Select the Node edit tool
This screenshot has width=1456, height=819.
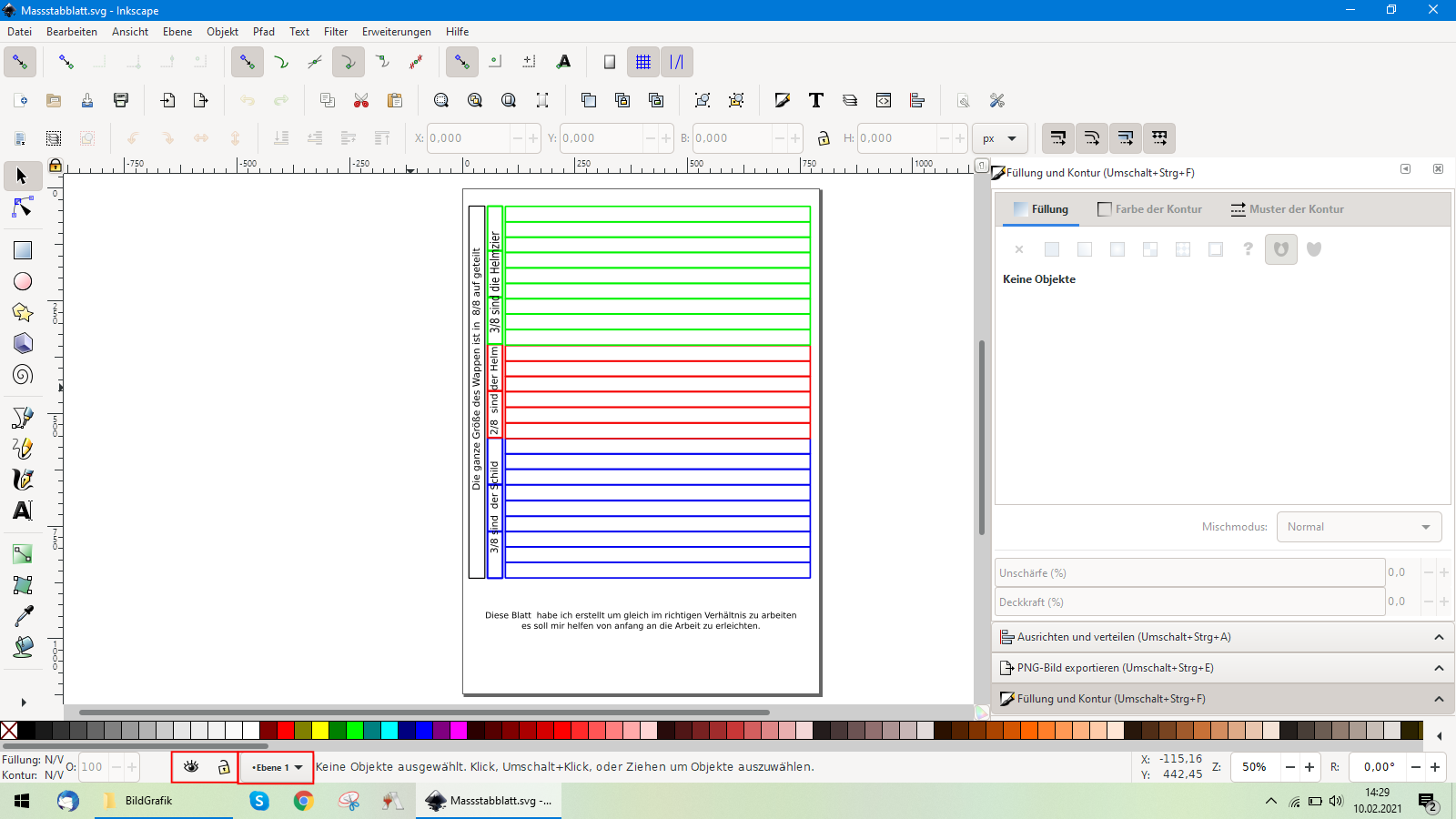23,208
